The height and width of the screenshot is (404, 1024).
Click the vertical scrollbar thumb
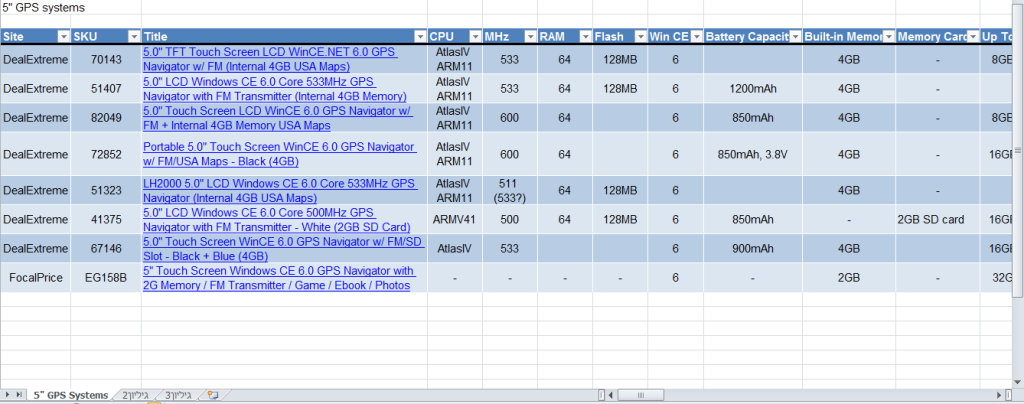pyautogui.click(x=1017, y=151)
